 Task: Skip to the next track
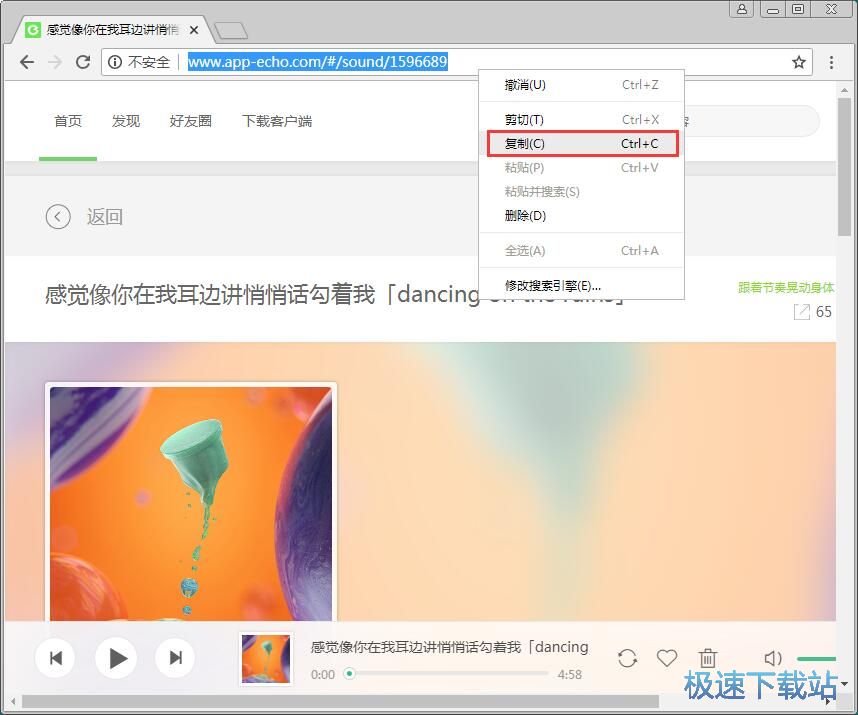(175, 658)
